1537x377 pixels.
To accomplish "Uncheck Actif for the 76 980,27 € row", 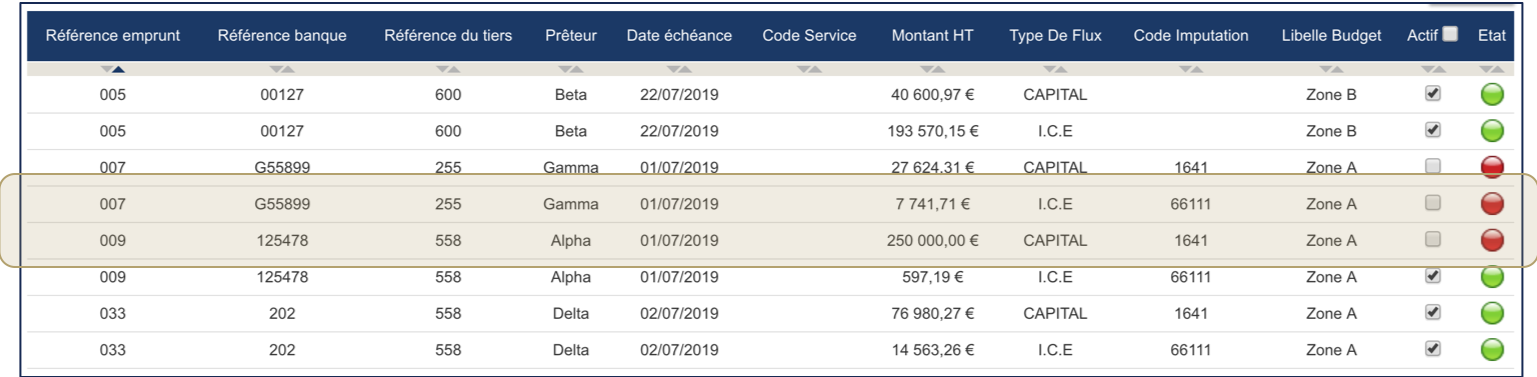I will (x=1433, y=312).
